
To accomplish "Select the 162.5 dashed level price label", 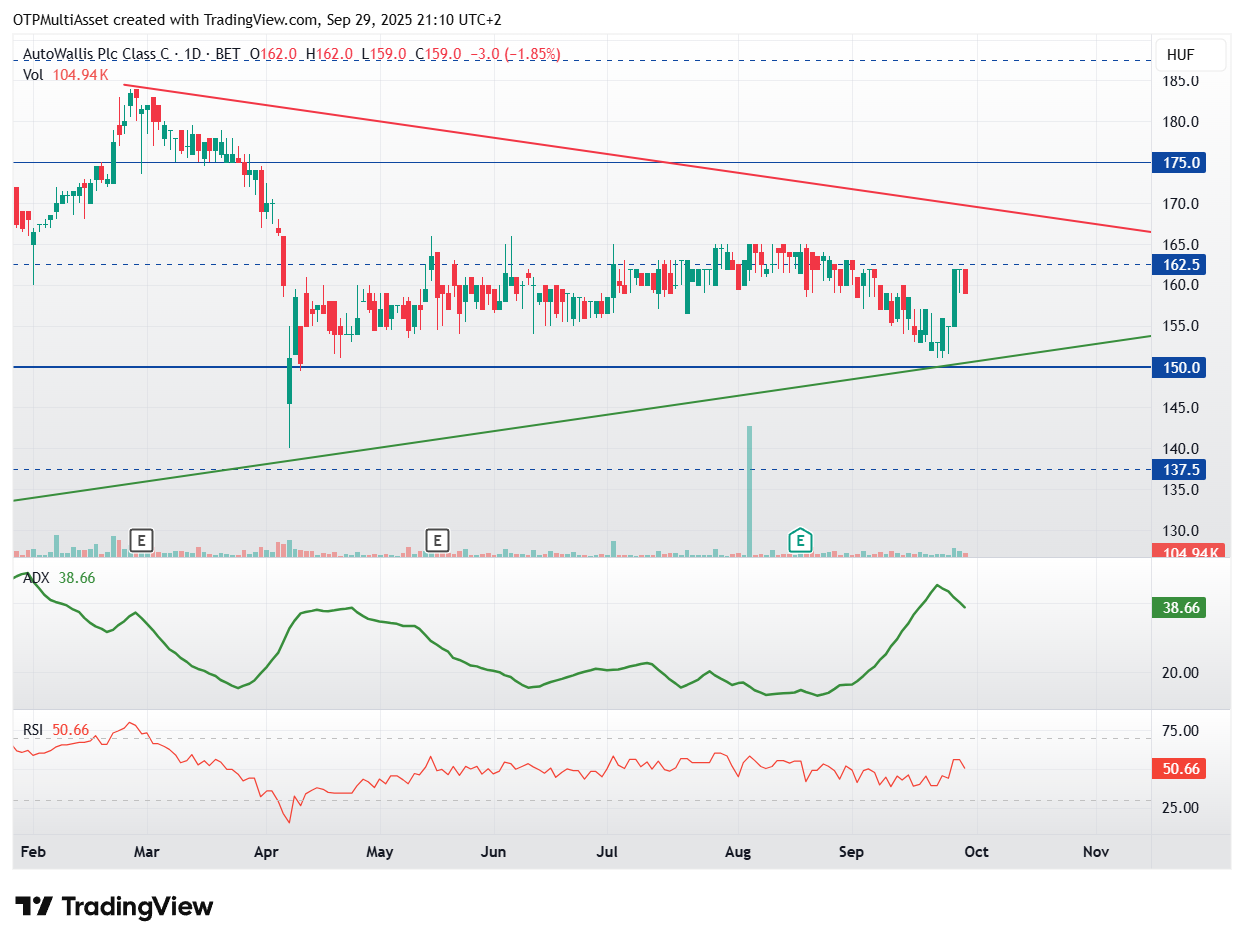I will (x=1179, y=265).
